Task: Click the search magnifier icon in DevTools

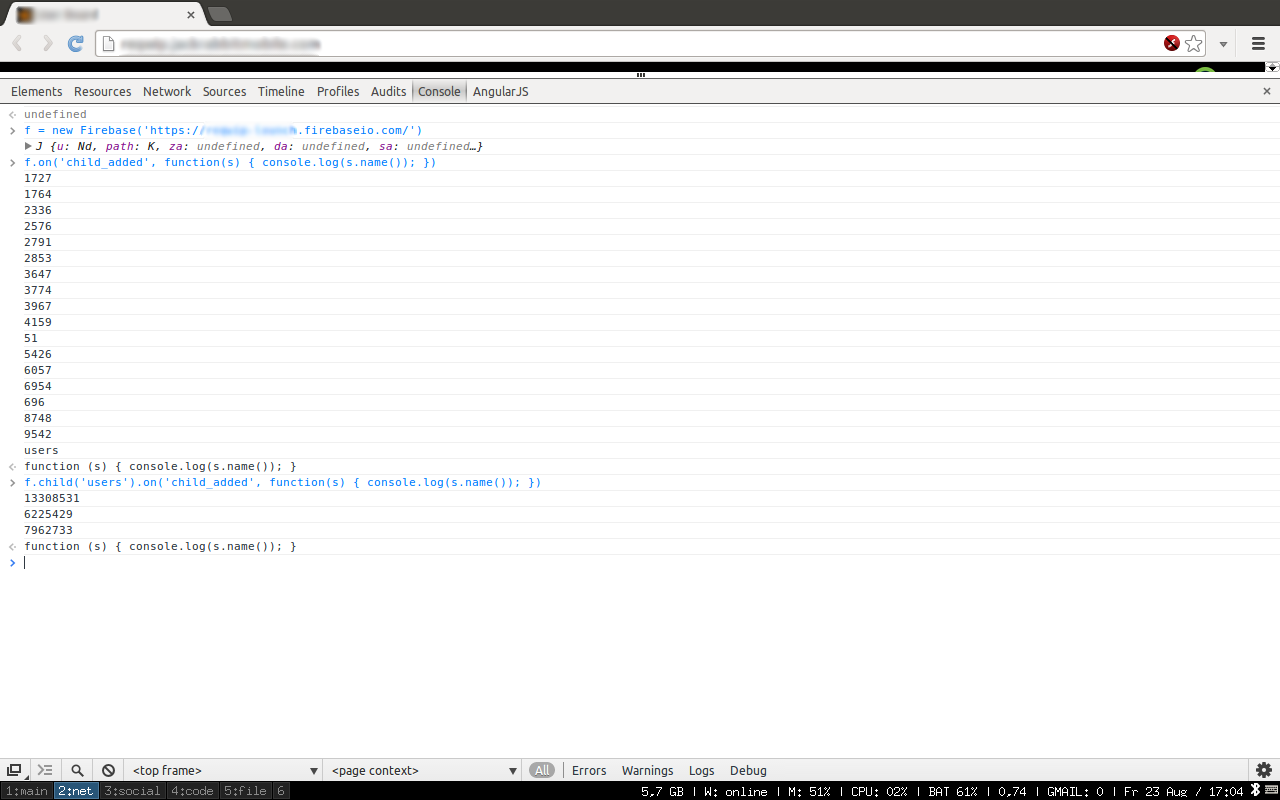Action: point(77,770)
